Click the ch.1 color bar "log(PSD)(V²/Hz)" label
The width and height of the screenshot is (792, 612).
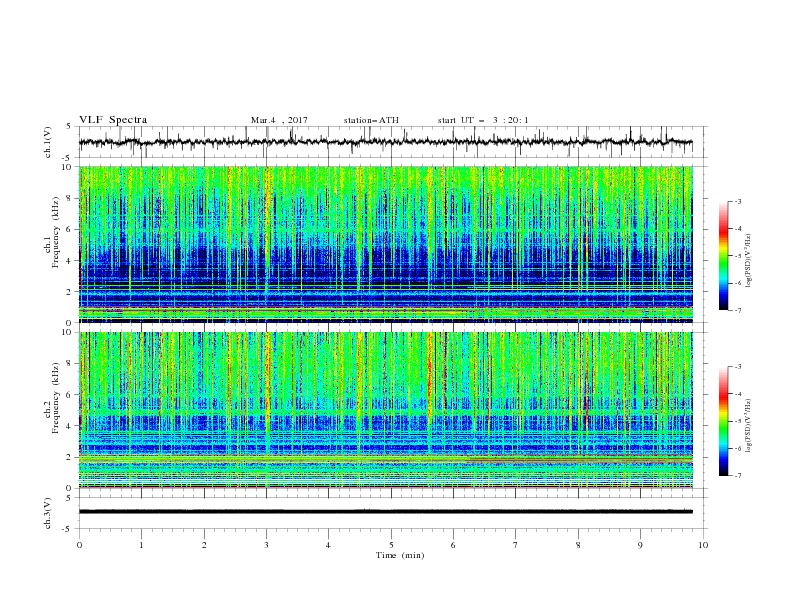click(x=749, y=261)
